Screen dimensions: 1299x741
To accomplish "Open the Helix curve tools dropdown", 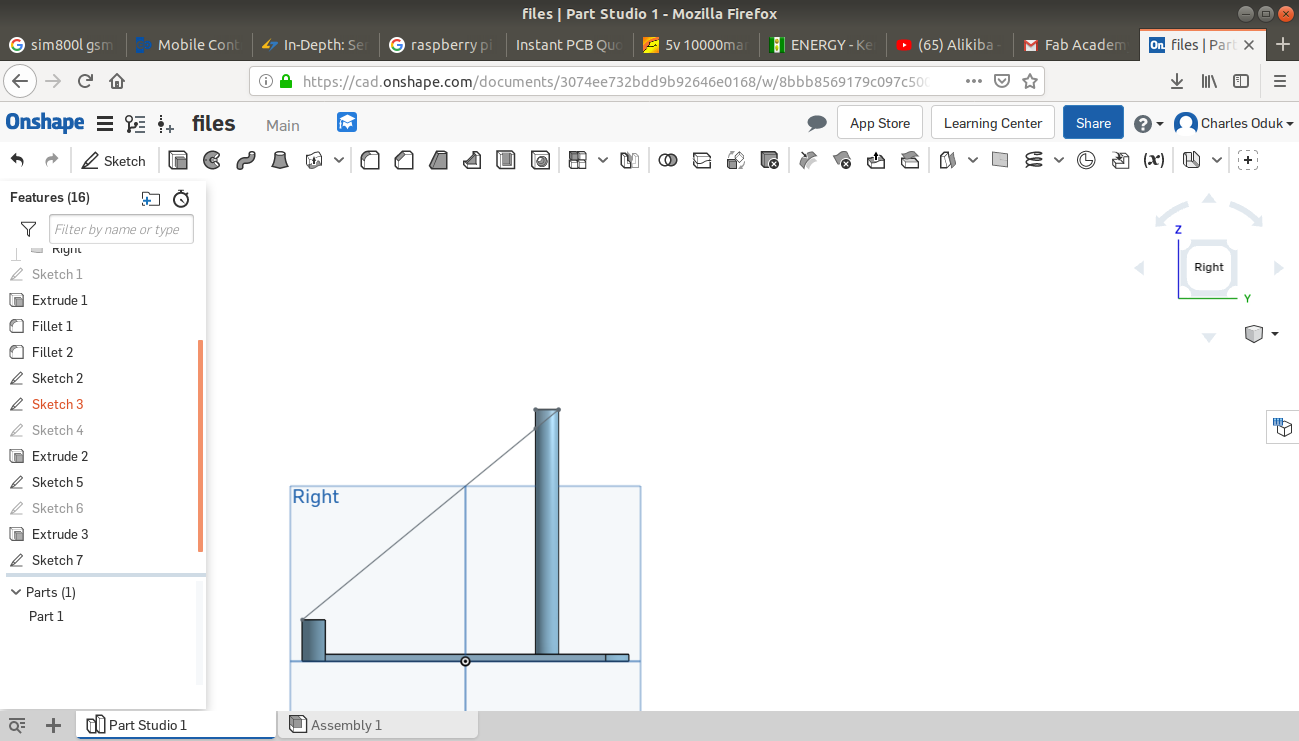I will point(1059,160).
